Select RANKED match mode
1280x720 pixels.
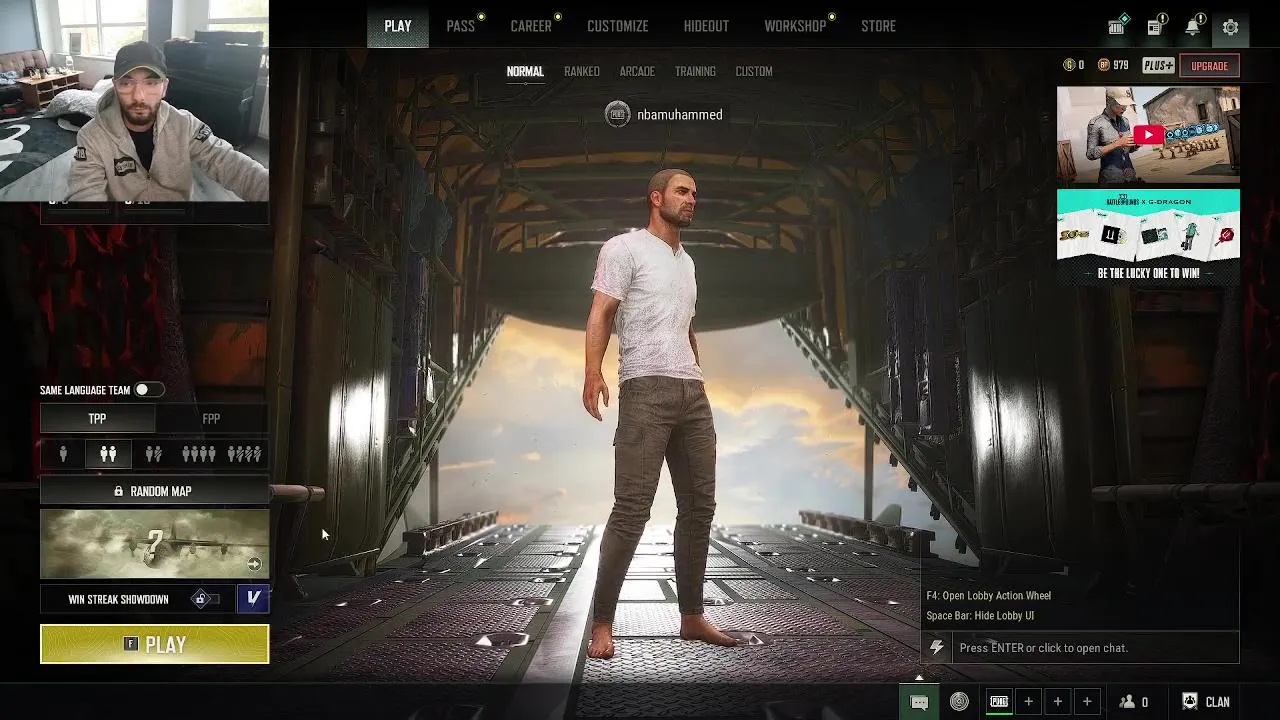(582, 71)
